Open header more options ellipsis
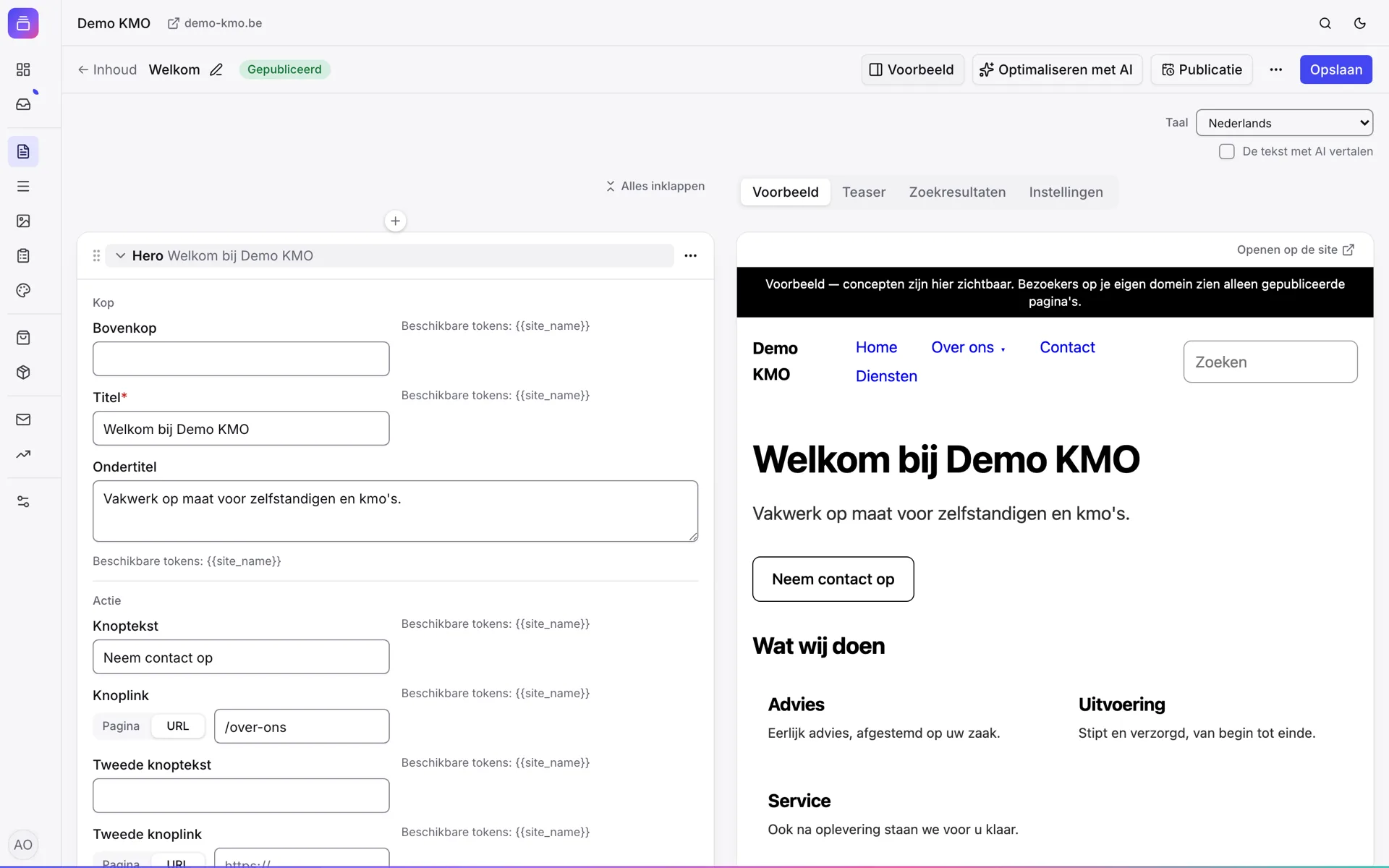1389x868 pixels. pos(1275,69)
